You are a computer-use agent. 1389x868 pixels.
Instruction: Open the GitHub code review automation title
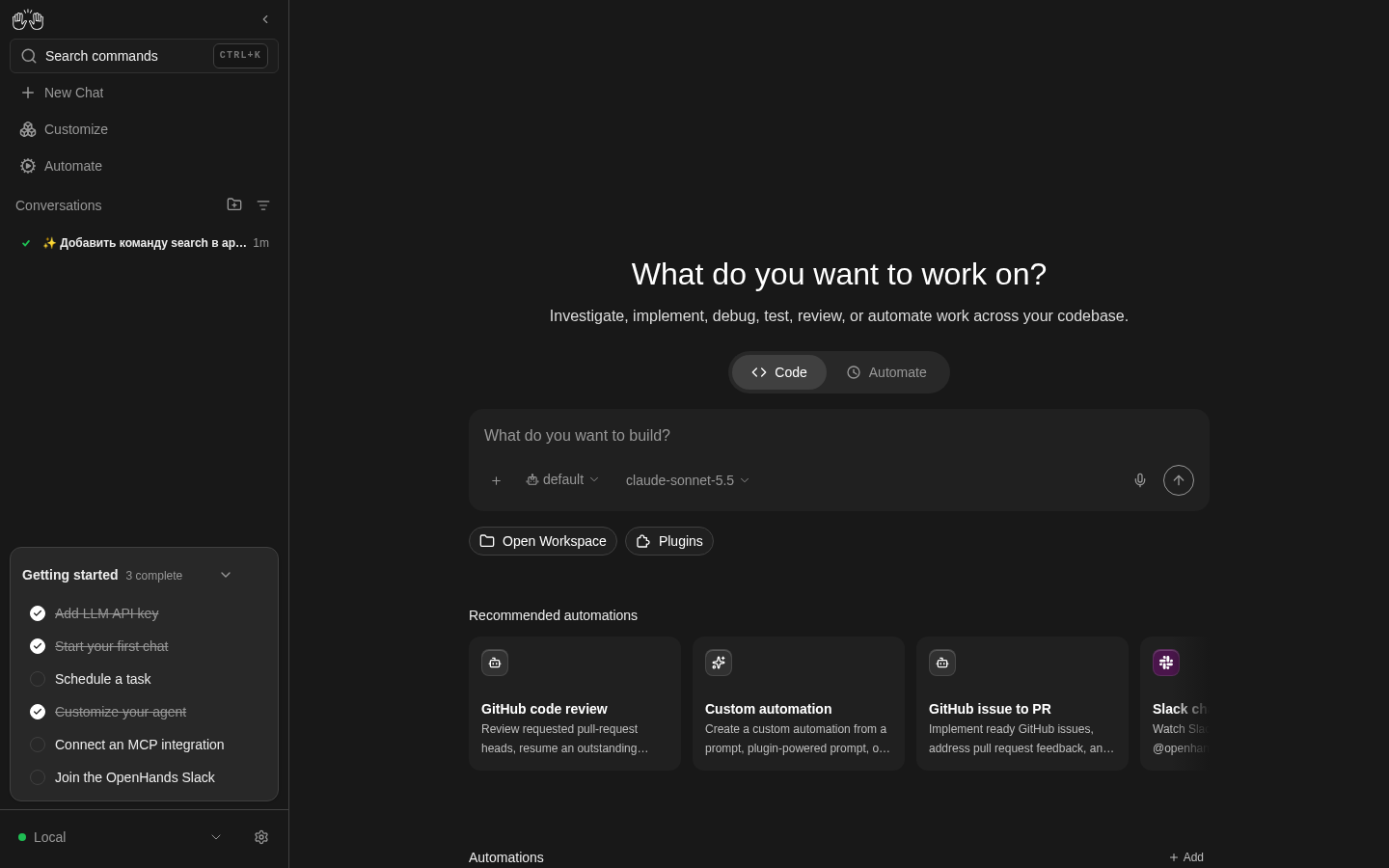point(544,709)
